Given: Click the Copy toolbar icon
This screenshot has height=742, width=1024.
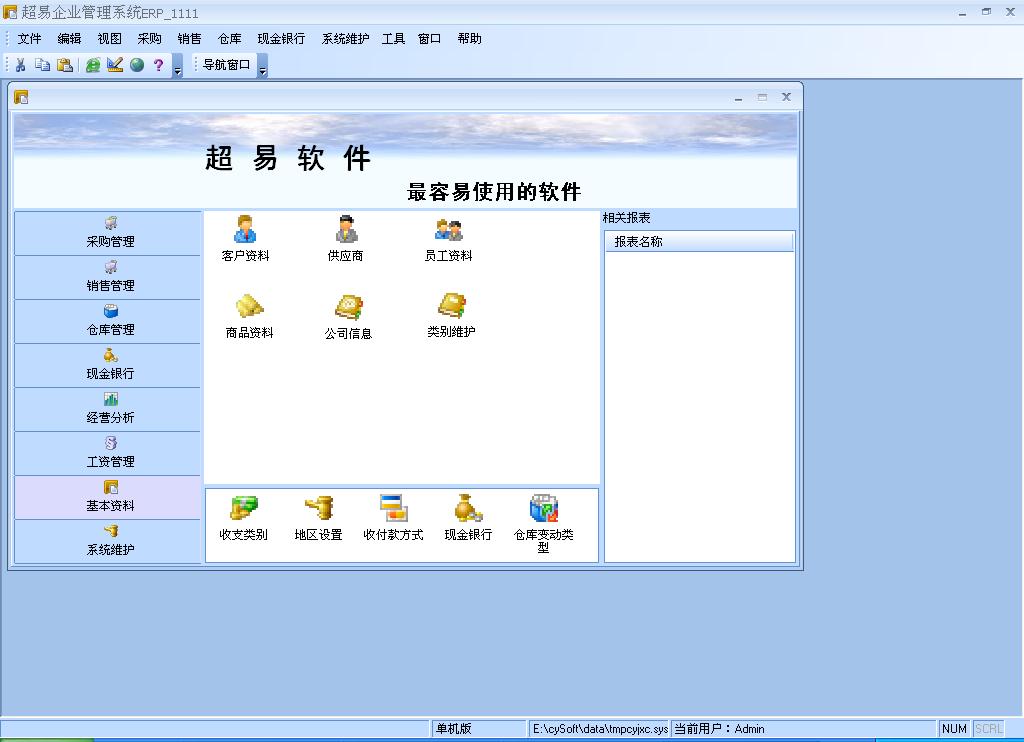Looking at the screenshot, I should click(x=42, y=65).
